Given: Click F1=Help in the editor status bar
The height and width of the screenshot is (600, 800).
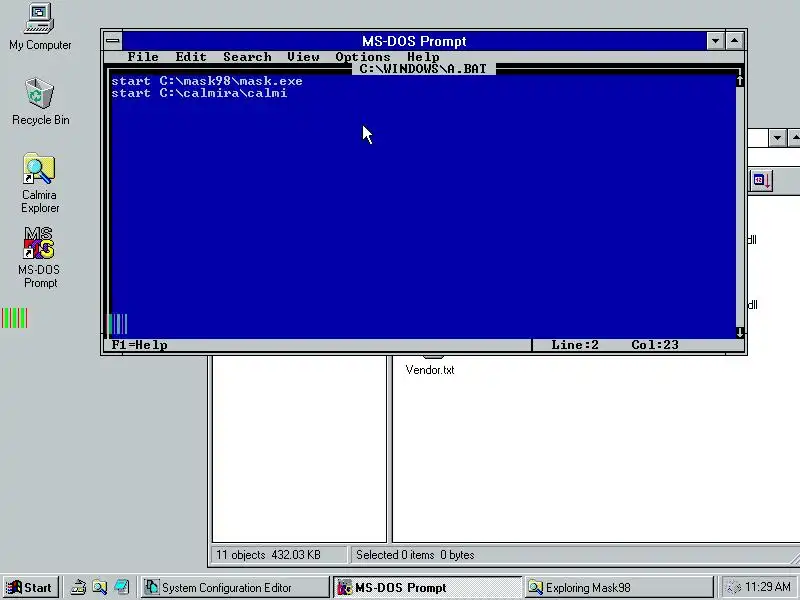Looking at the screenshot, I should click(x=139, y=345).
